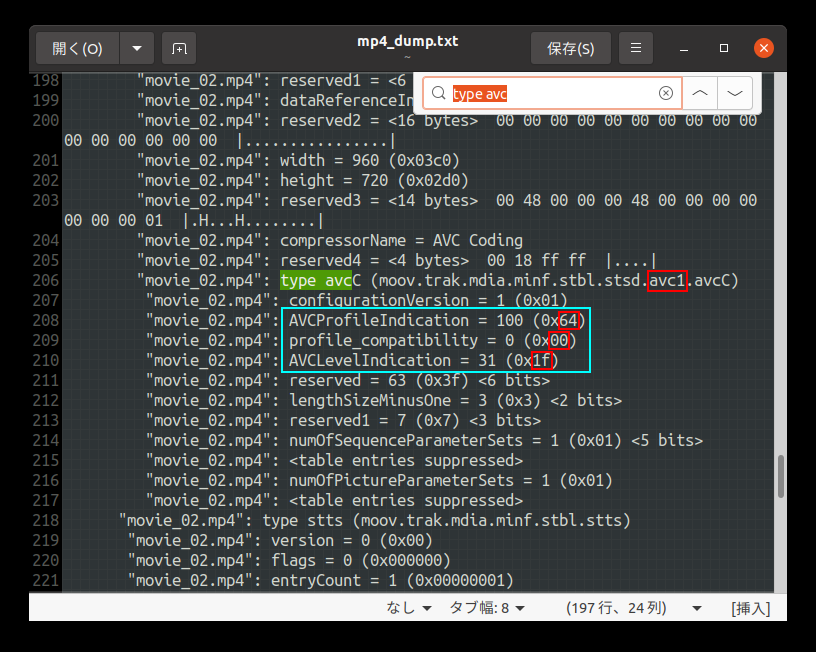Click '<table entries suppressed>' on line 217
Screen dimensions: 816x652
406,501
